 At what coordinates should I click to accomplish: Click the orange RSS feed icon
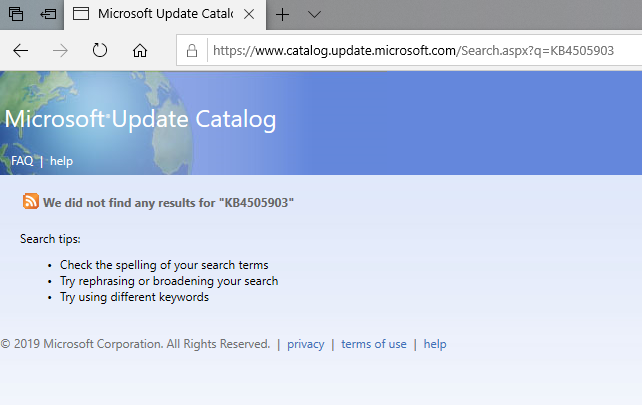click(x=31, y=201)
